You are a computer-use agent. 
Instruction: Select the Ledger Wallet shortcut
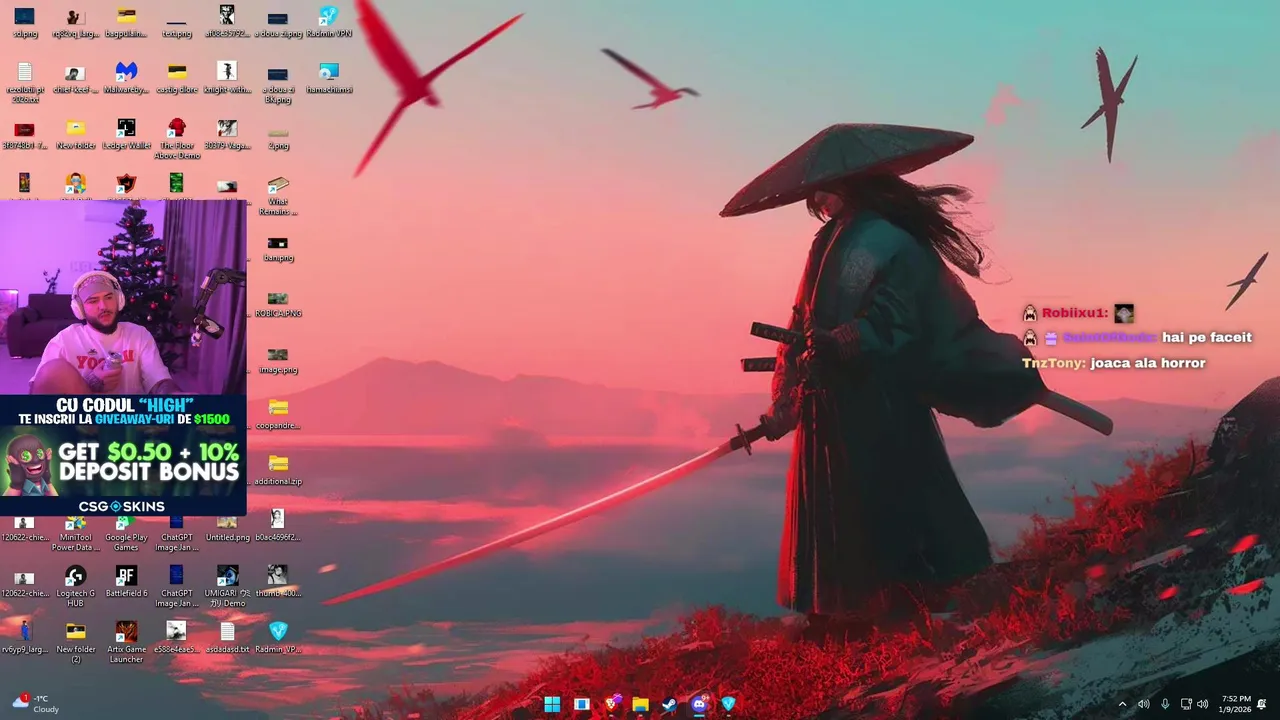[x=126, y=134]
